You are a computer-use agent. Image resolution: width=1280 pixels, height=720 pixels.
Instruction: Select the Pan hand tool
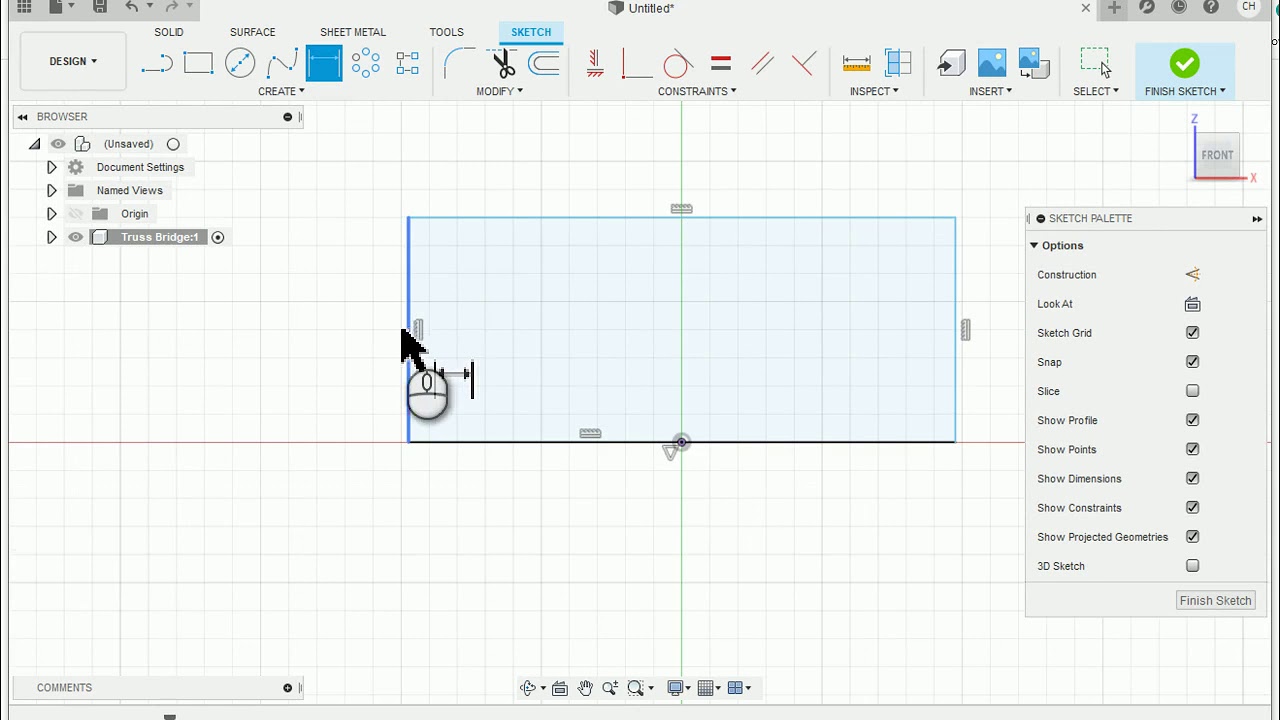pos(585,688)
